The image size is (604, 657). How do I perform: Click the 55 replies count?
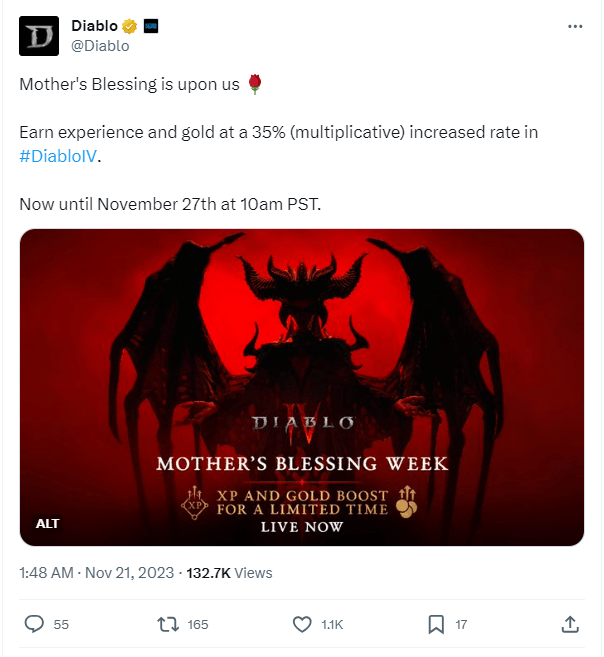click(61, 625)
